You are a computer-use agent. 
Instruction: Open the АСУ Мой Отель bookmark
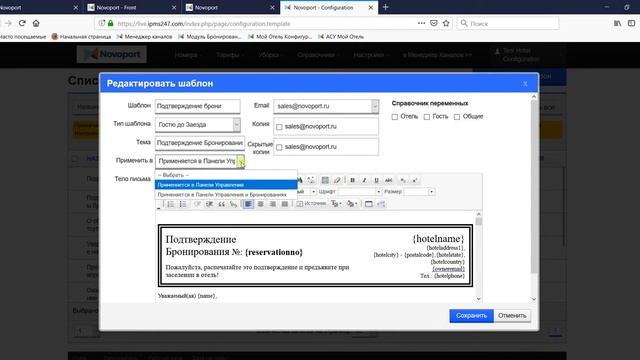point(341,36)
